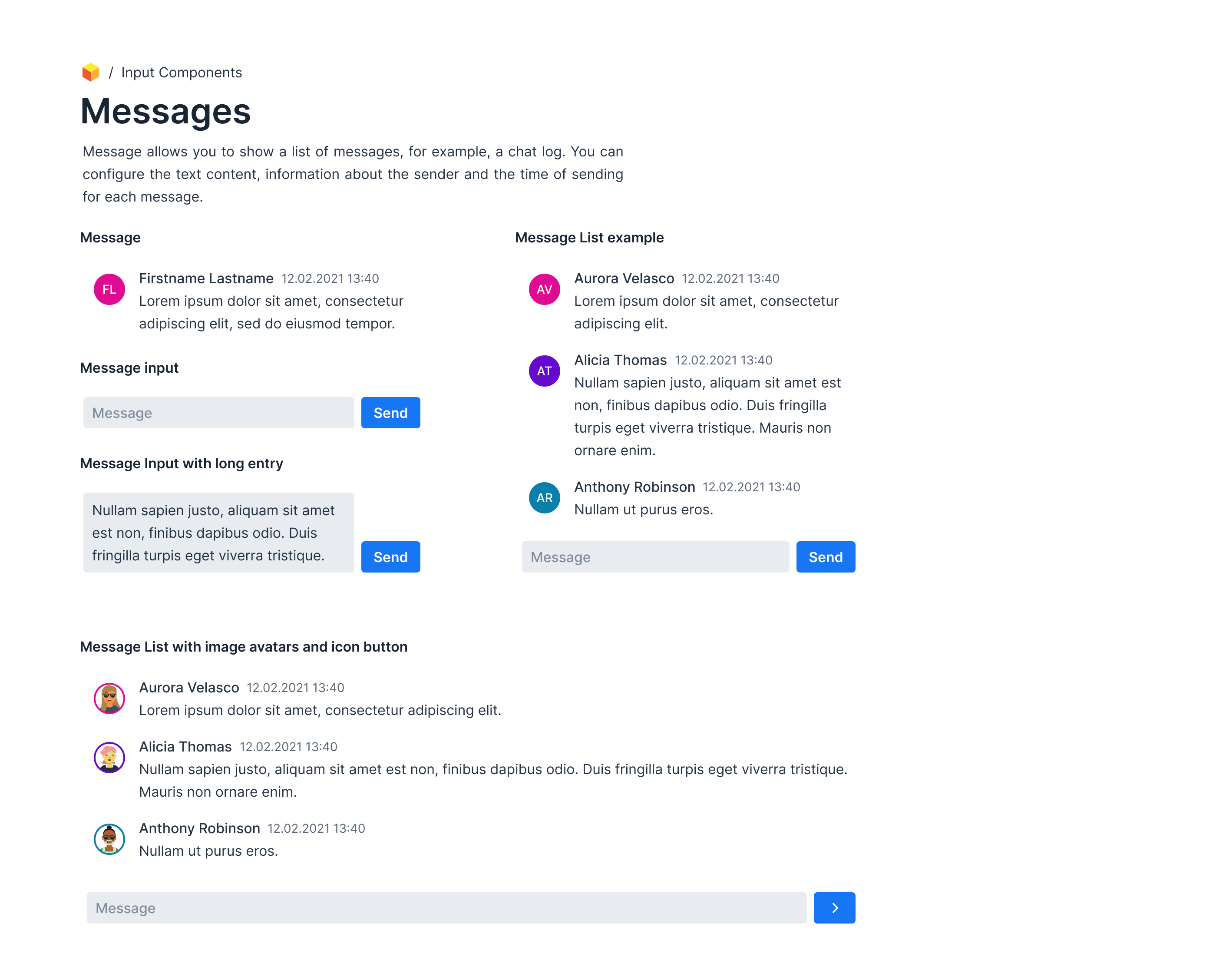The width and height of the screenshot is (1216, 980).
Task: Click Anthony Robinson's image avatar
Action: coord(109,839)
